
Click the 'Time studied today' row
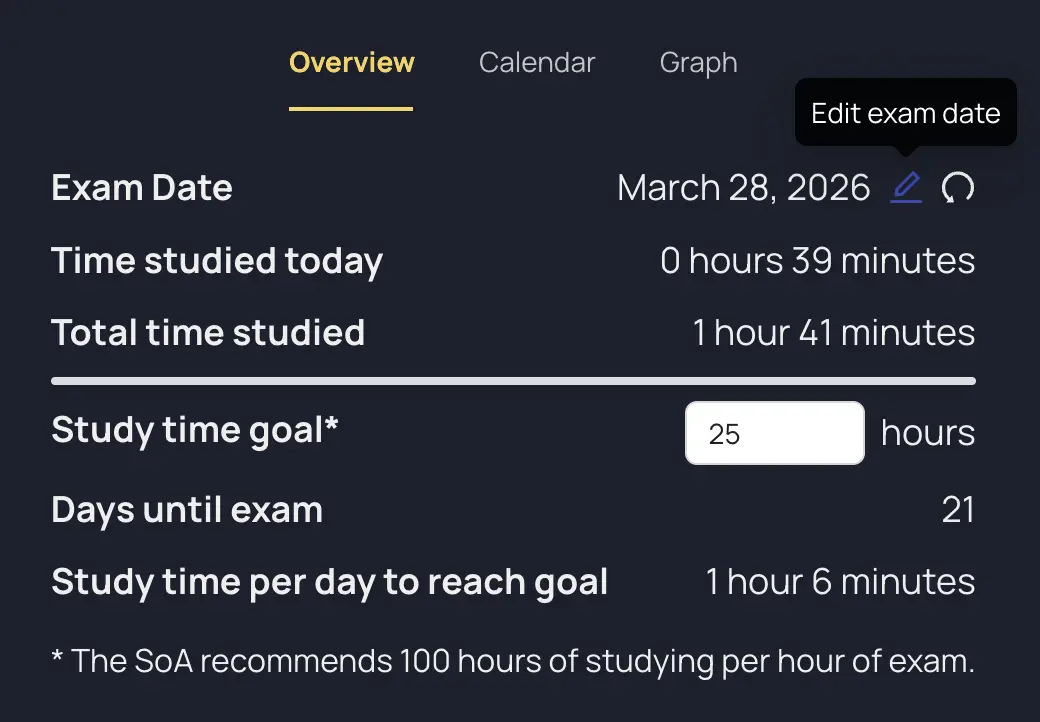point(217,260)
